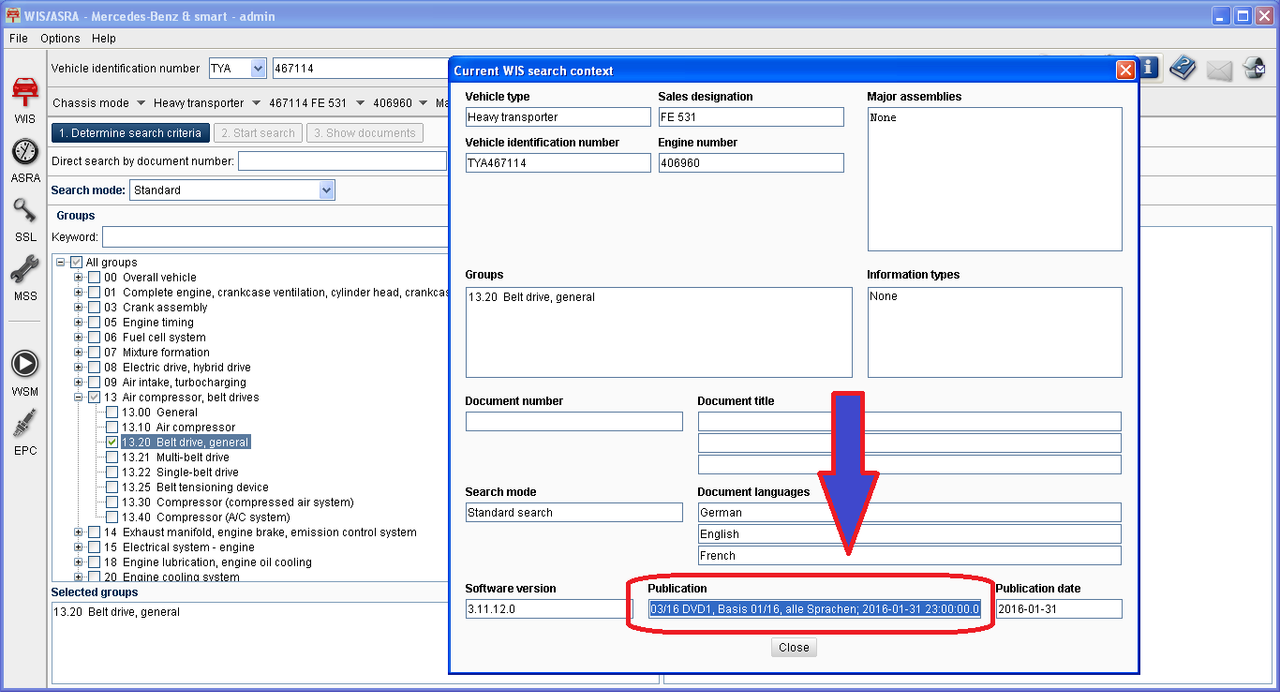Click the Software version field 3.11.12.0
Screen dimensions: 1280x692
[549, 609]
